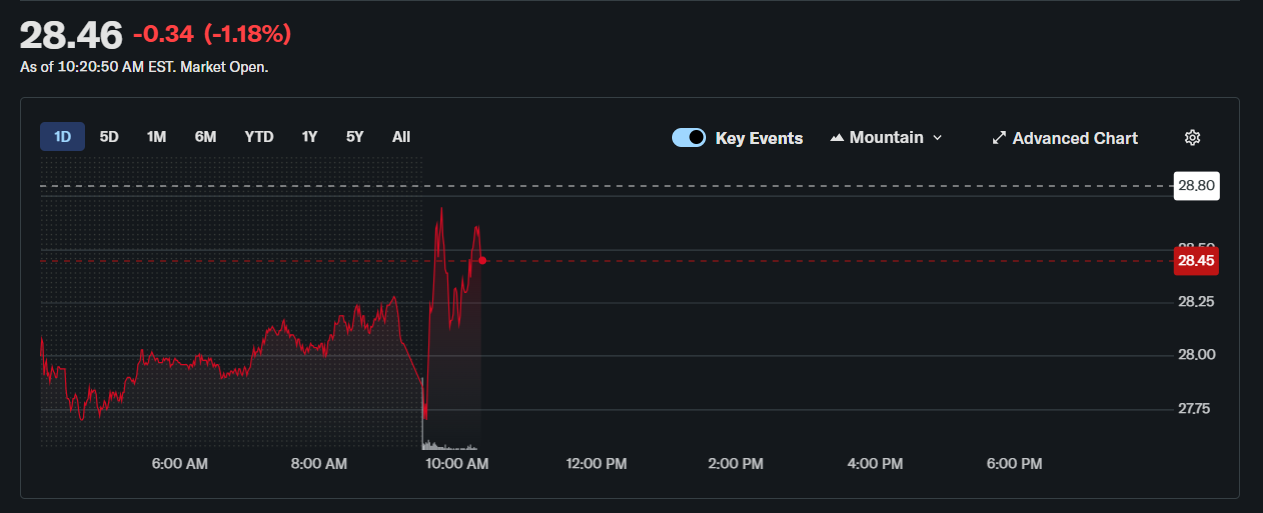
Task: Switch to the 5D time range
Action: click(109, 137)
